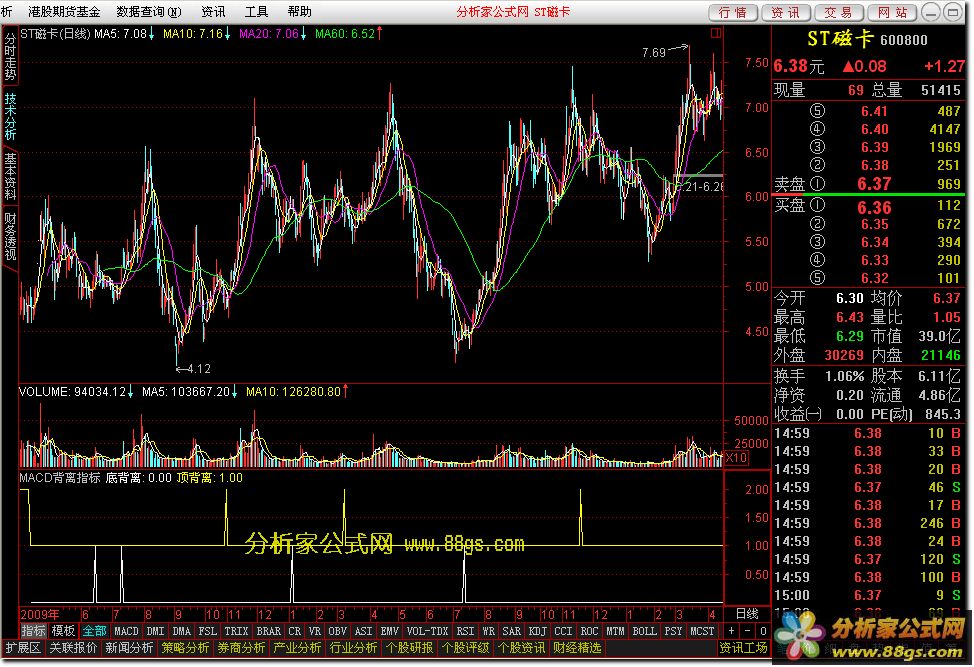The image size is (974, 667).
Task: Switch to the 分时走势 side tab
Action: coord(10,57)
